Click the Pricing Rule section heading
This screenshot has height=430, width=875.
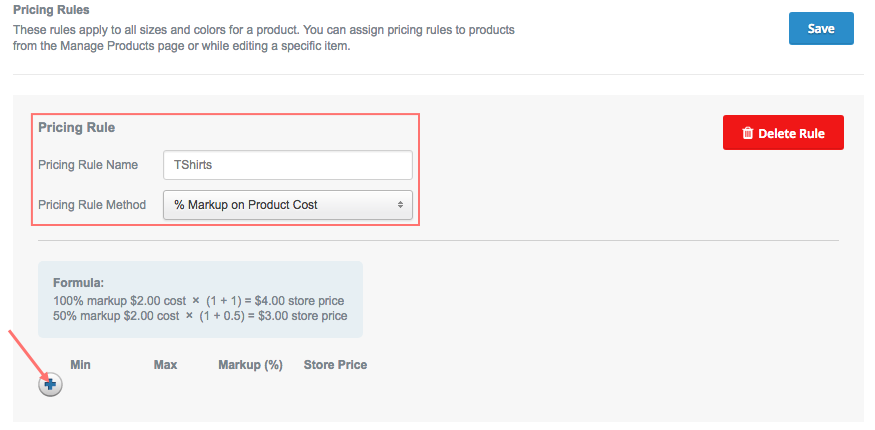(x=76, y=128)
